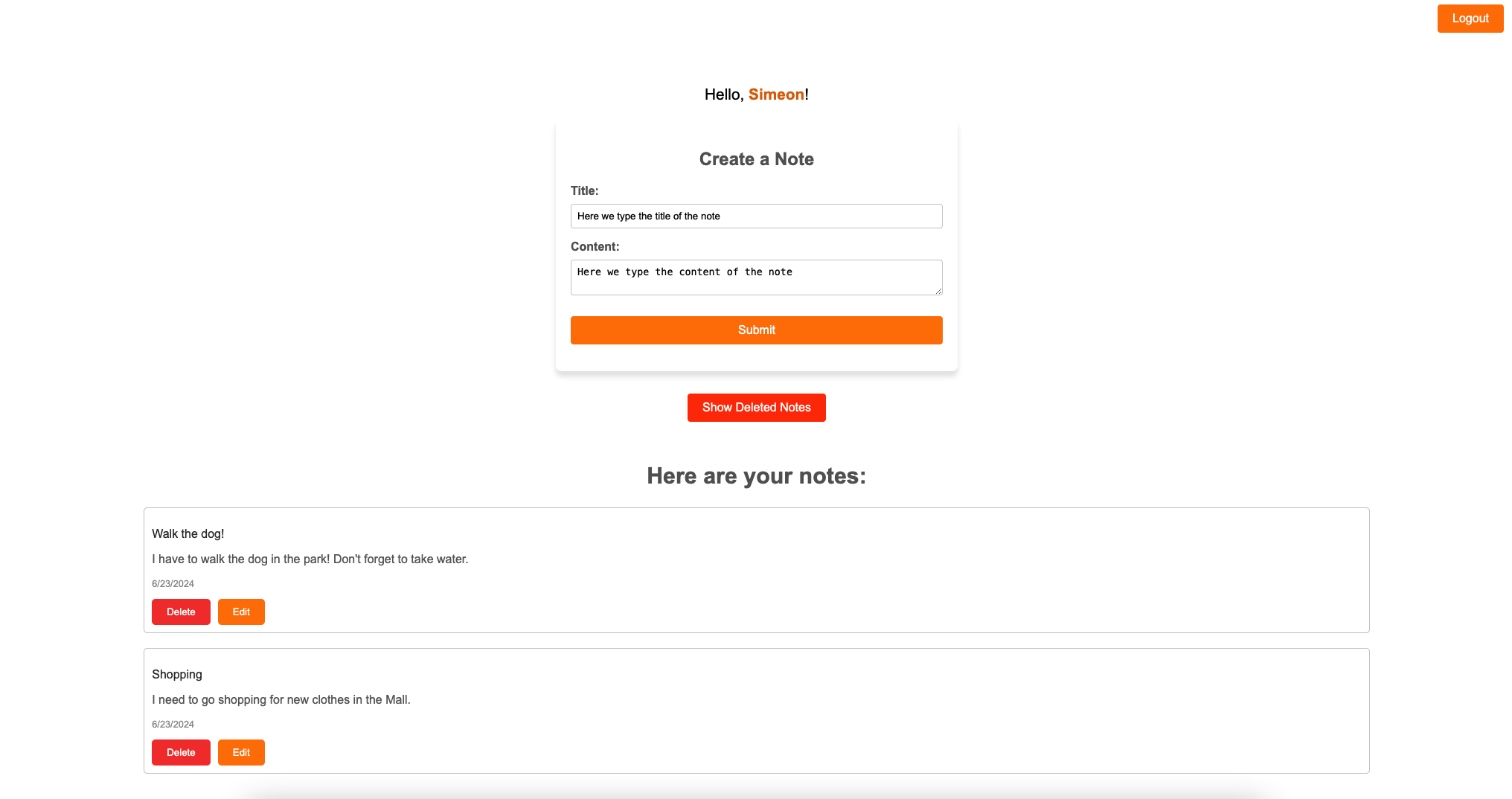Viewport: 1512px width, 799px height.
Task: Edit the "Shopping" note
Action: click(241, 752)
